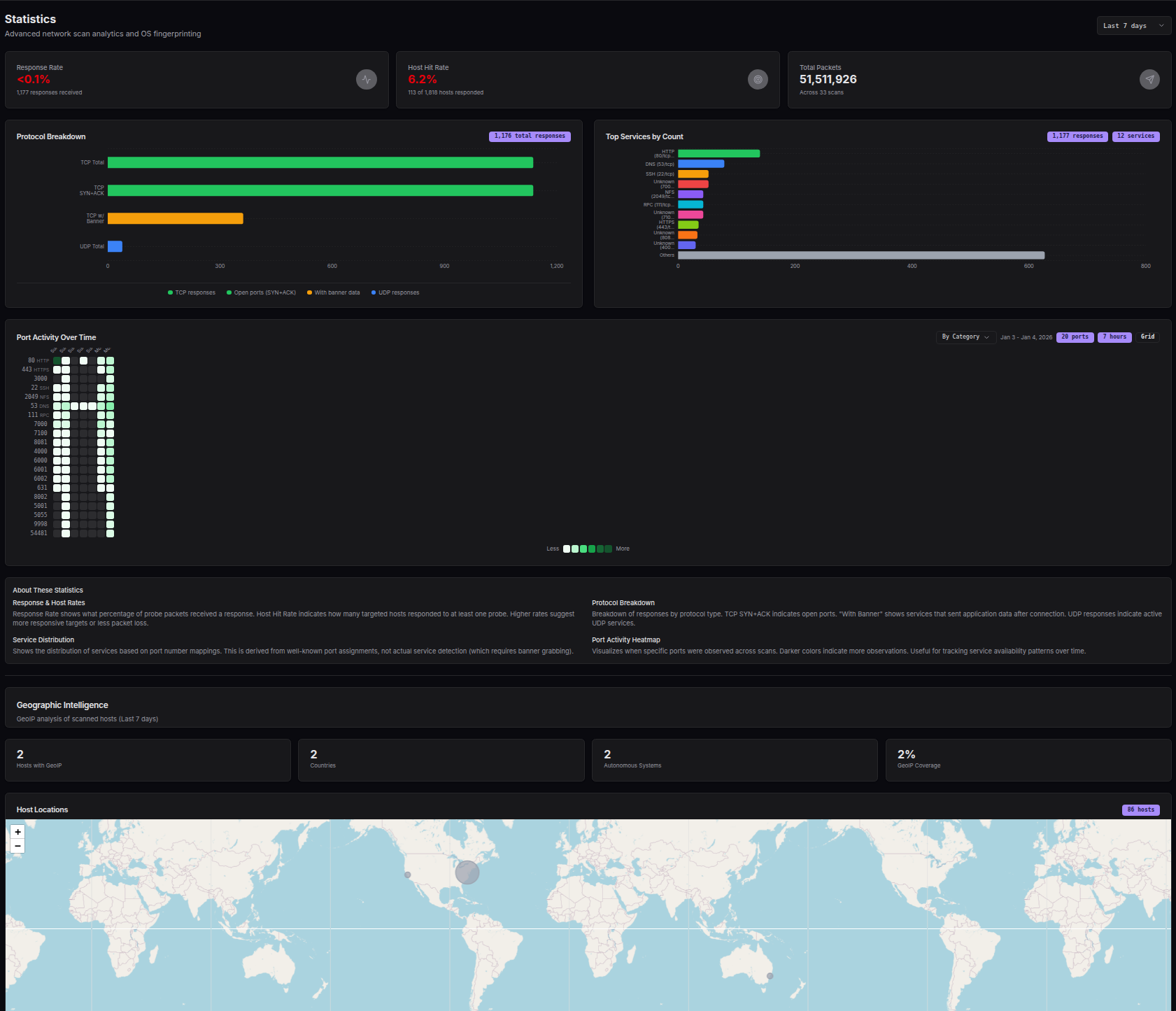Toggle the UDP responses legend item
Screen dimensions: 1176x1011
click(x=395, y=292)
